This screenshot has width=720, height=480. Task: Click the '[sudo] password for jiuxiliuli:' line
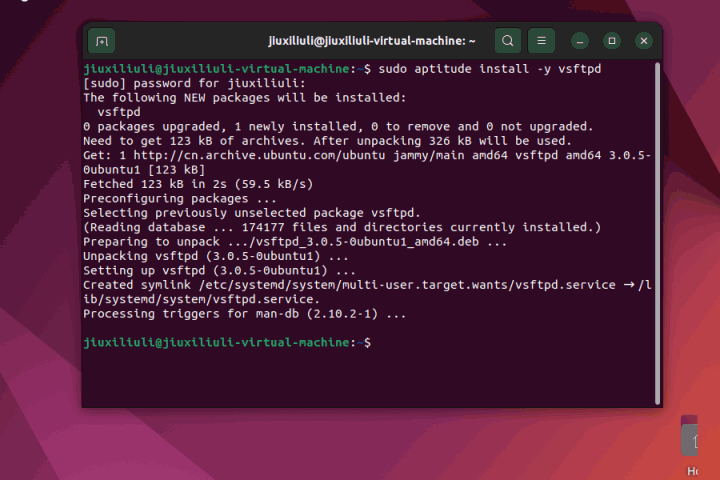click(x=194, y=83)
